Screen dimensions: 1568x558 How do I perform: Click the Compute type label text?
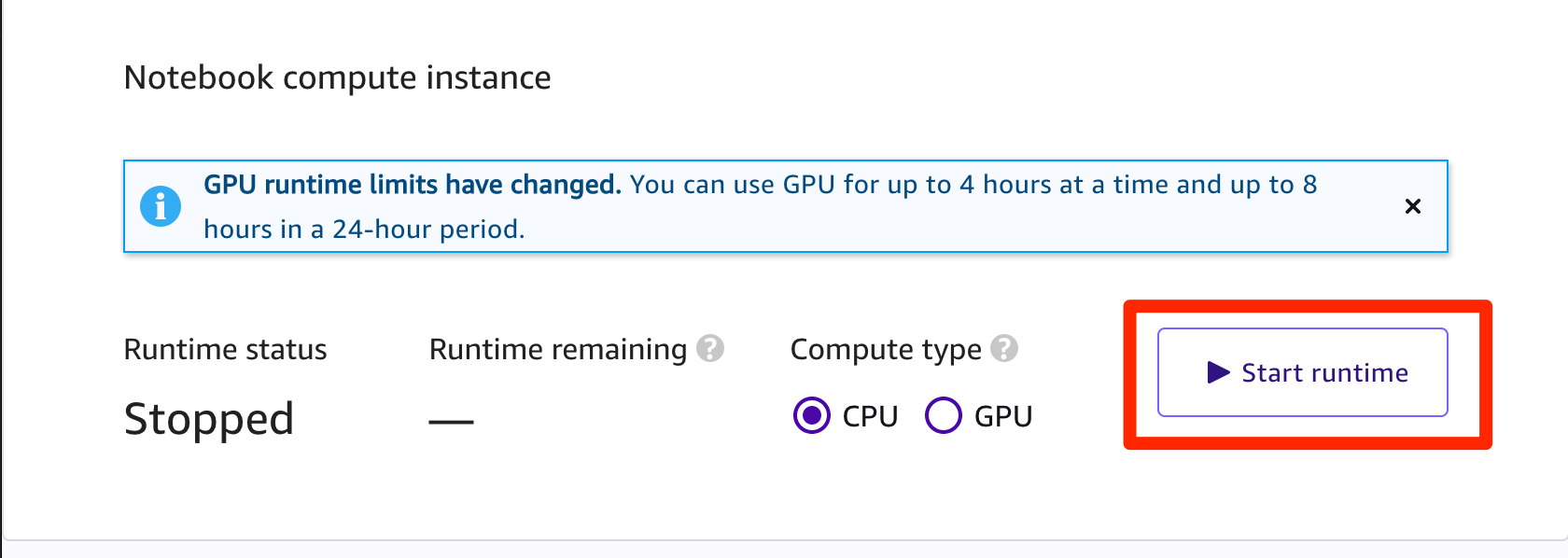[886, 350]
